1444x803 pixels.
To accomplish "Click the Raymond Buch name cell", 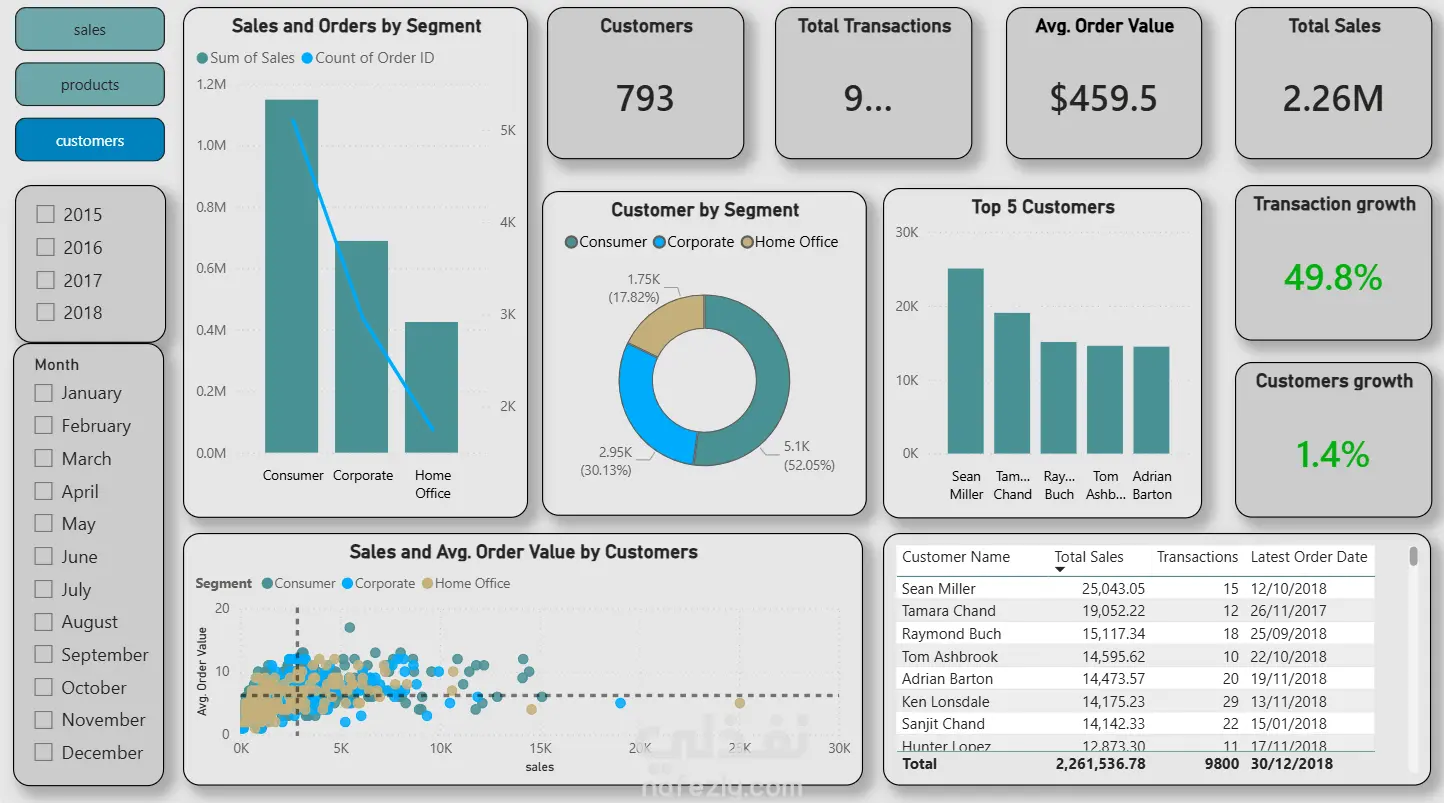I will point(951,634).
